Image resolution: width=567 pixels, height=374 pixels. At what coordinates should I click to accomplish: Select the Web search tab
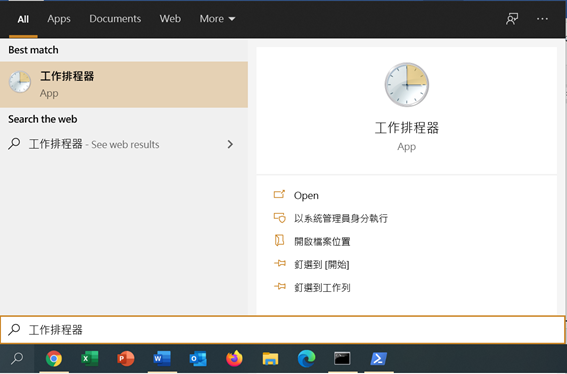pyautogui.click(x=170, y=19)
